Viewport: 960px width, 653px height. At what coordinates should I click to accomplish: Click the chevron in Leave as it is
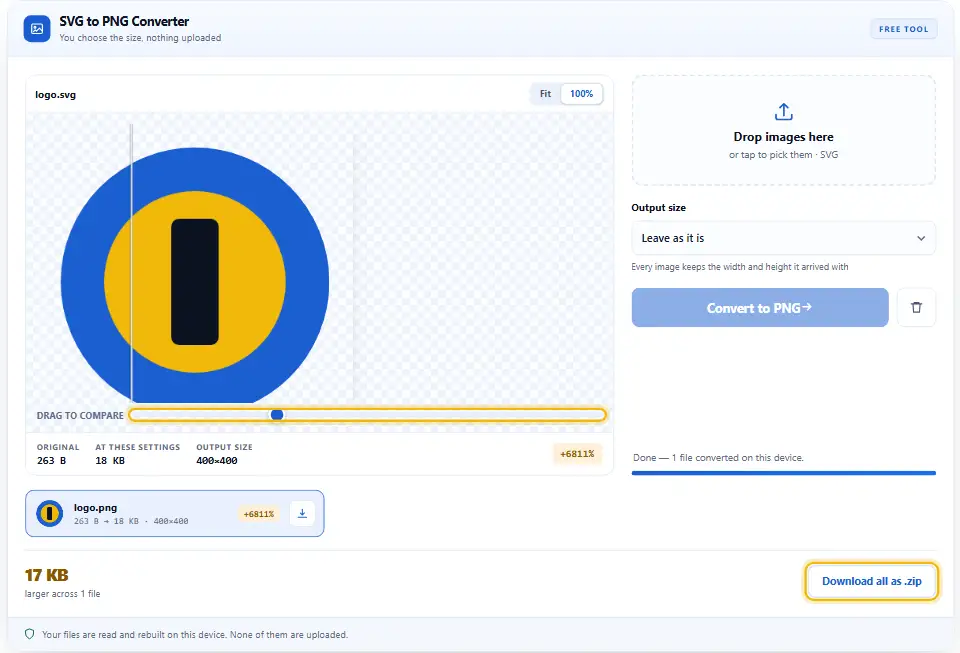click(920, 238)
